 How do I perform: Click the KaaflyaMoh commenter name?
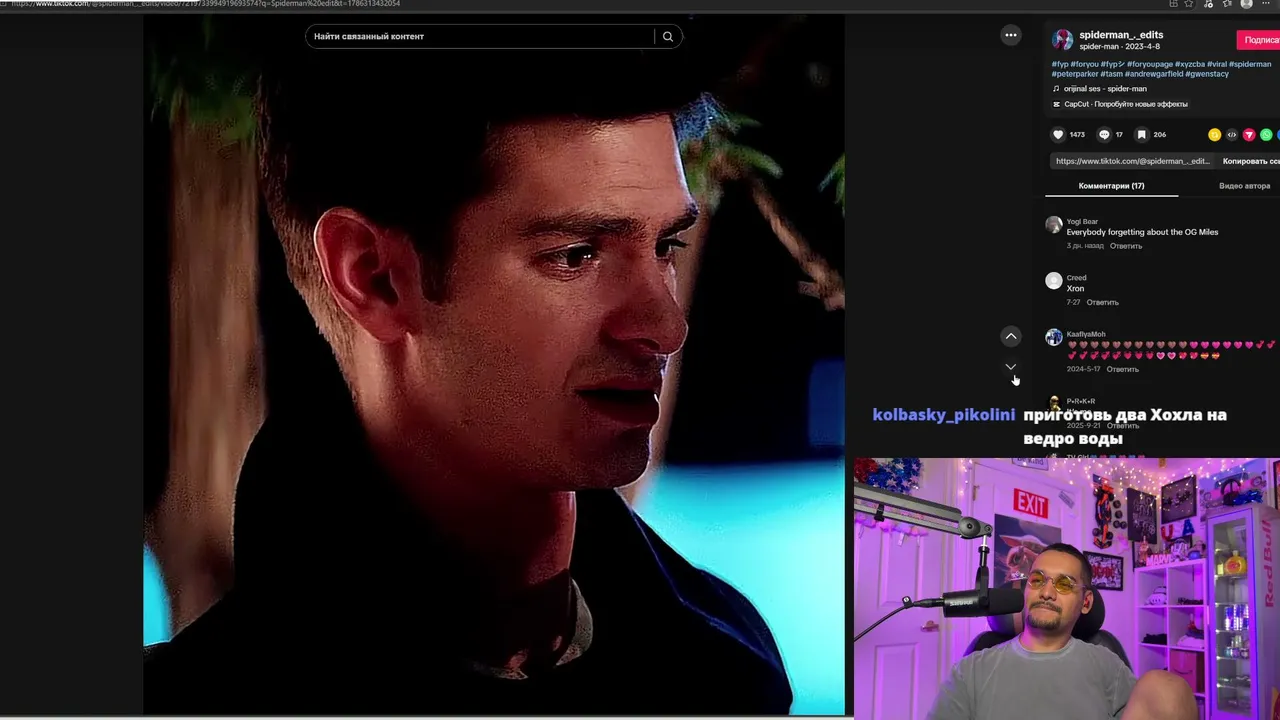pyautogui.click(x=1086, y=334)
